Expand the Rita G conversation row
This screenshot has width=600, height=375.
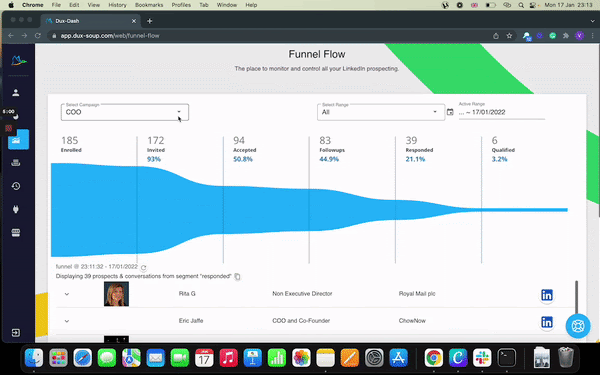tap(67, 294)
